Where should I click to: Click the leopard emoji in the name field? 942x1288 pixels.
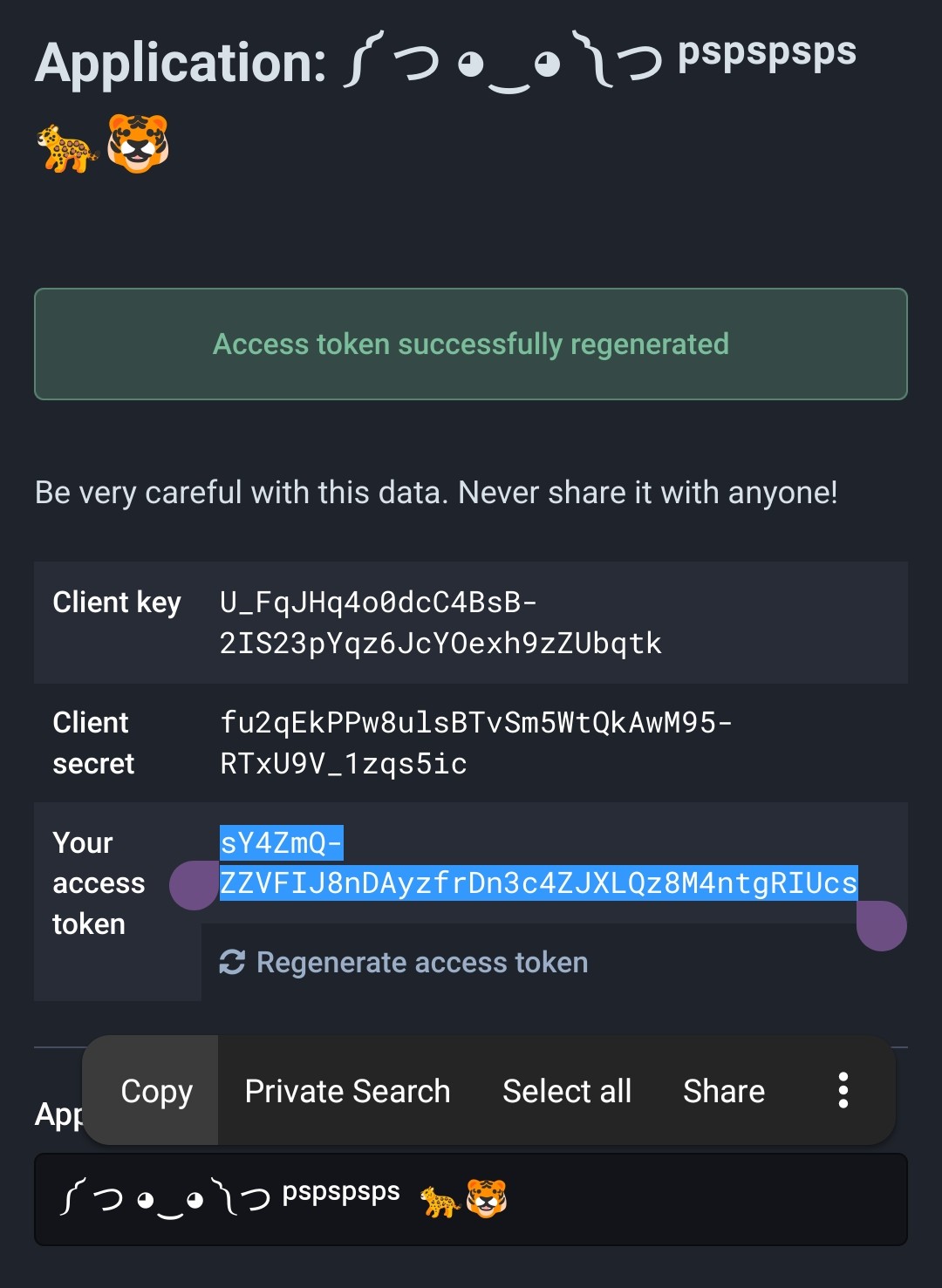tap(440, 1202)
